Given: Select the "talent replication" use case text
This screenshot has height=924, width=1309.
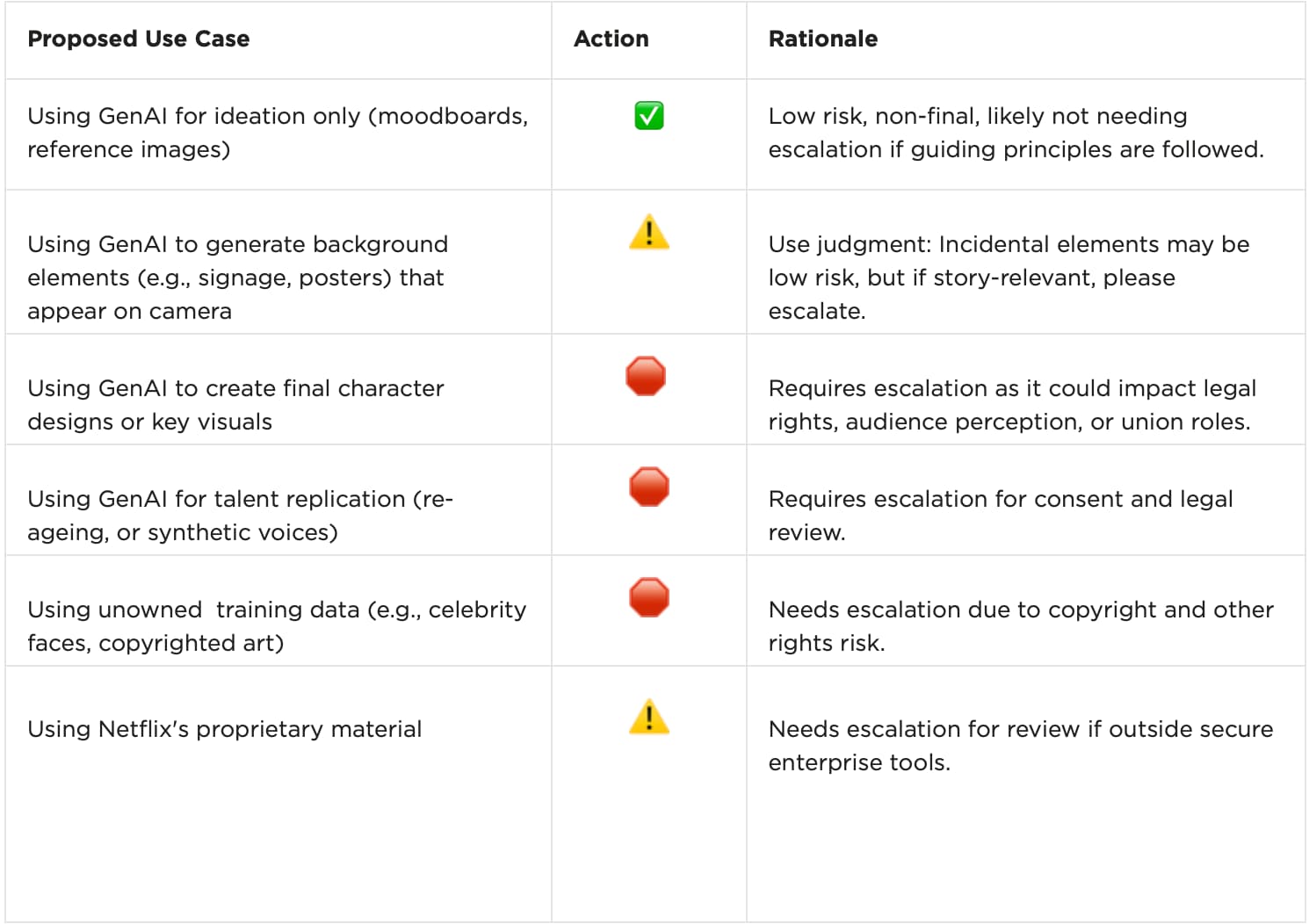Looking at the screenshot, I should [240, 516].
